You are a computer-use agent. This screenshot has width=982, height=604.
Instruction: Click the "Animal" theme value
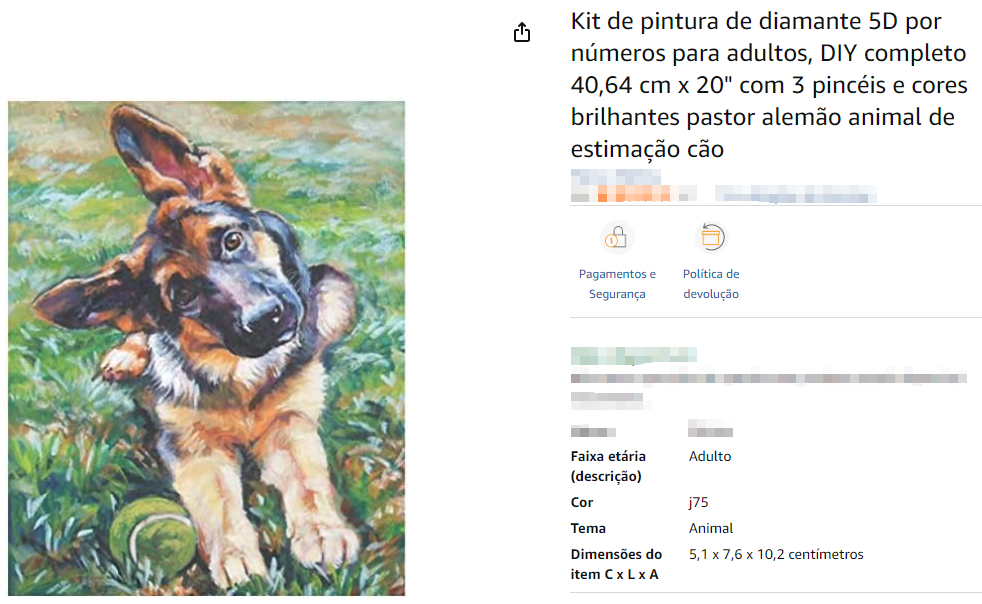point(711,528)
